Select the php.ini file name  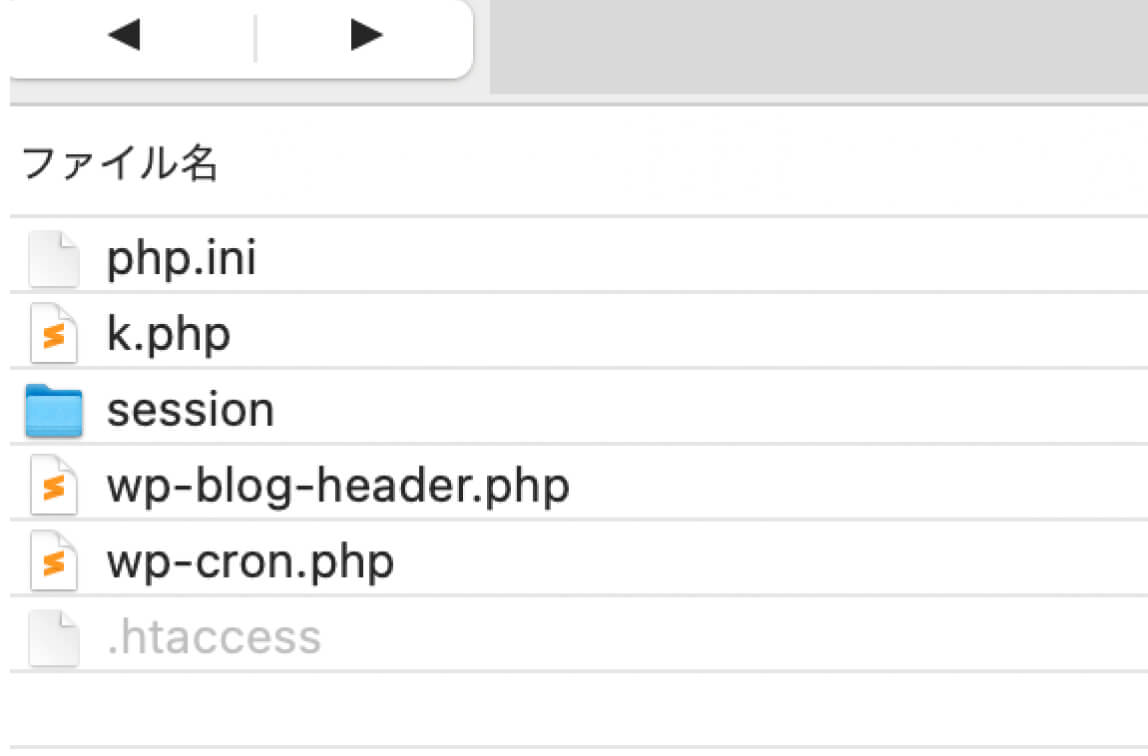pos(182,258)
